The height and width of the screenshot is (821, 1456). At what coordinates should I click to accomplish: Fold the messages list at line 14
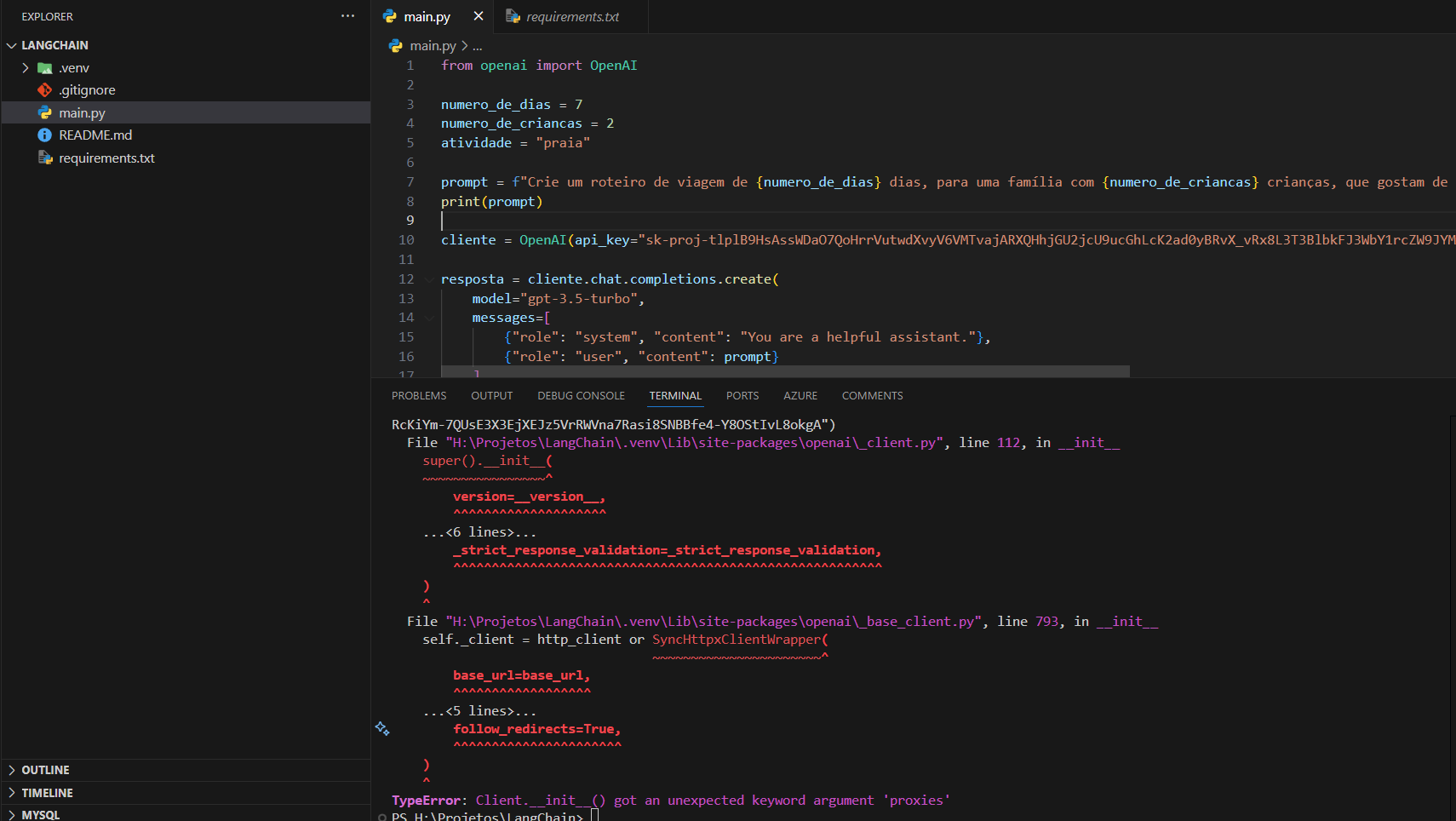coord(429,318)
